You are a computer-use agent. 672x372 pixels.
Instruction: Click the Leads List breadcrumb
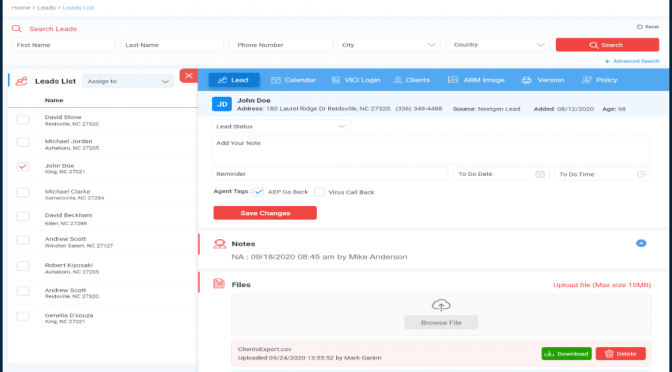pyautogui.click(x=78, y=8)
